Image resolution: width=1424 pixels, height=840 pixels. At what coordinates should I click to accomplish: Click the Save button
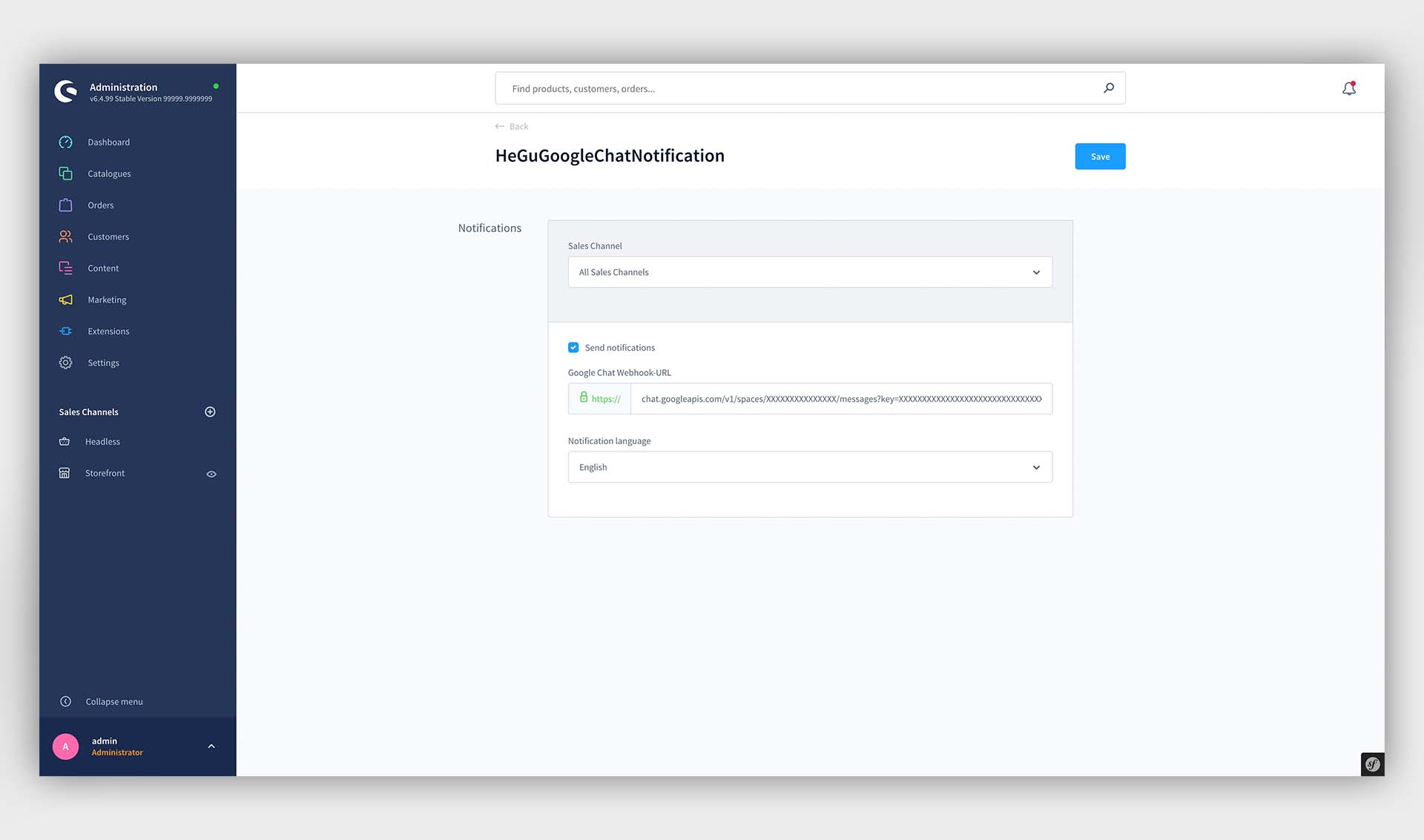1100,156
